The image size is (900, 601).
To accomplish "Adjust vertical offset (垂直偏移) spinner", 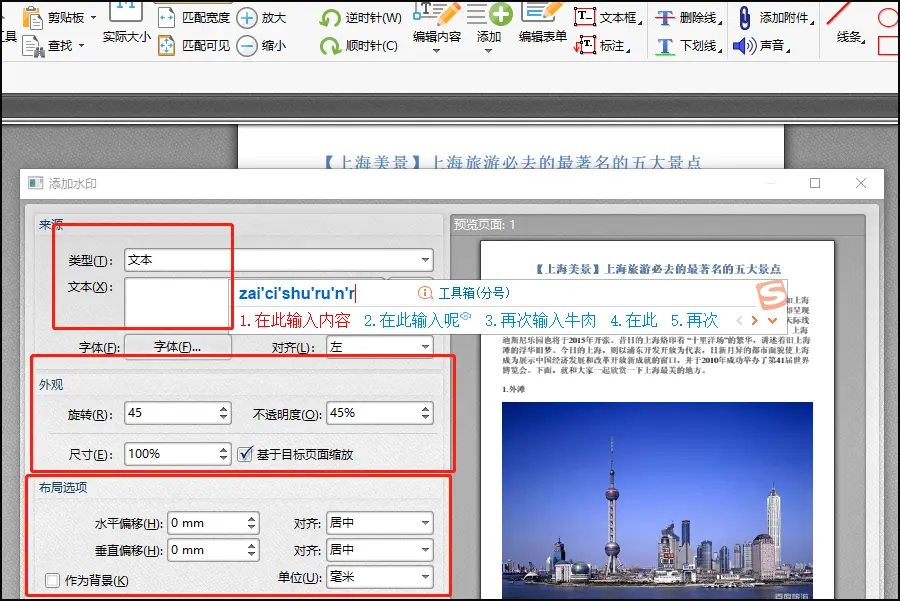I will click(x=251, y=550).
